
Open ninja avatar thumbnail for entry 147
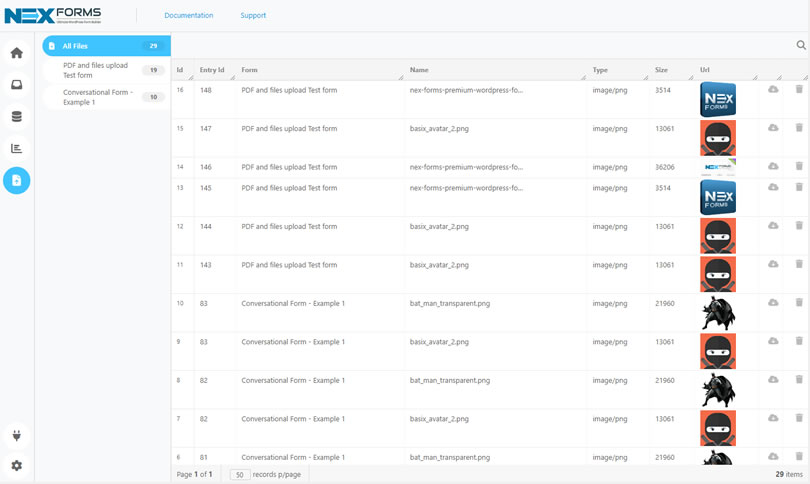718,138
